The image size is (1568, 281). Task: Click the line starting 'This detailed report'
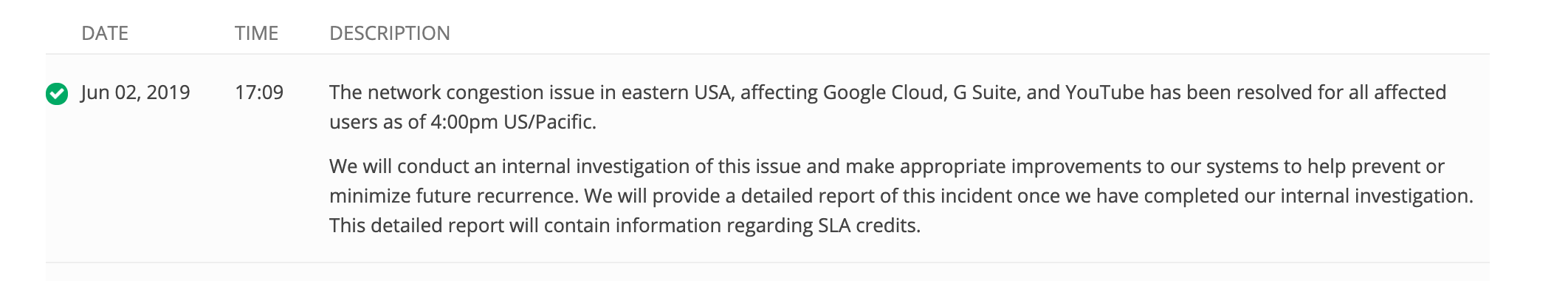tap(625, 226)
